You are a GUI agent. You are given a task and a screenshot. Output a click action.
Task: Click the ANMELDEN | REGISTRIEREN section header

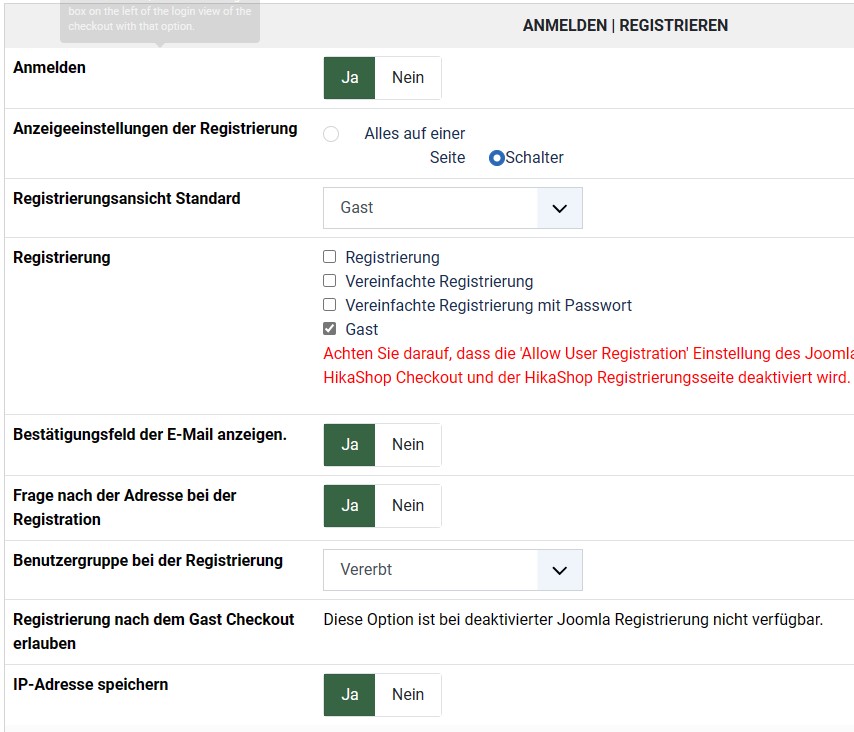point(625,25)
